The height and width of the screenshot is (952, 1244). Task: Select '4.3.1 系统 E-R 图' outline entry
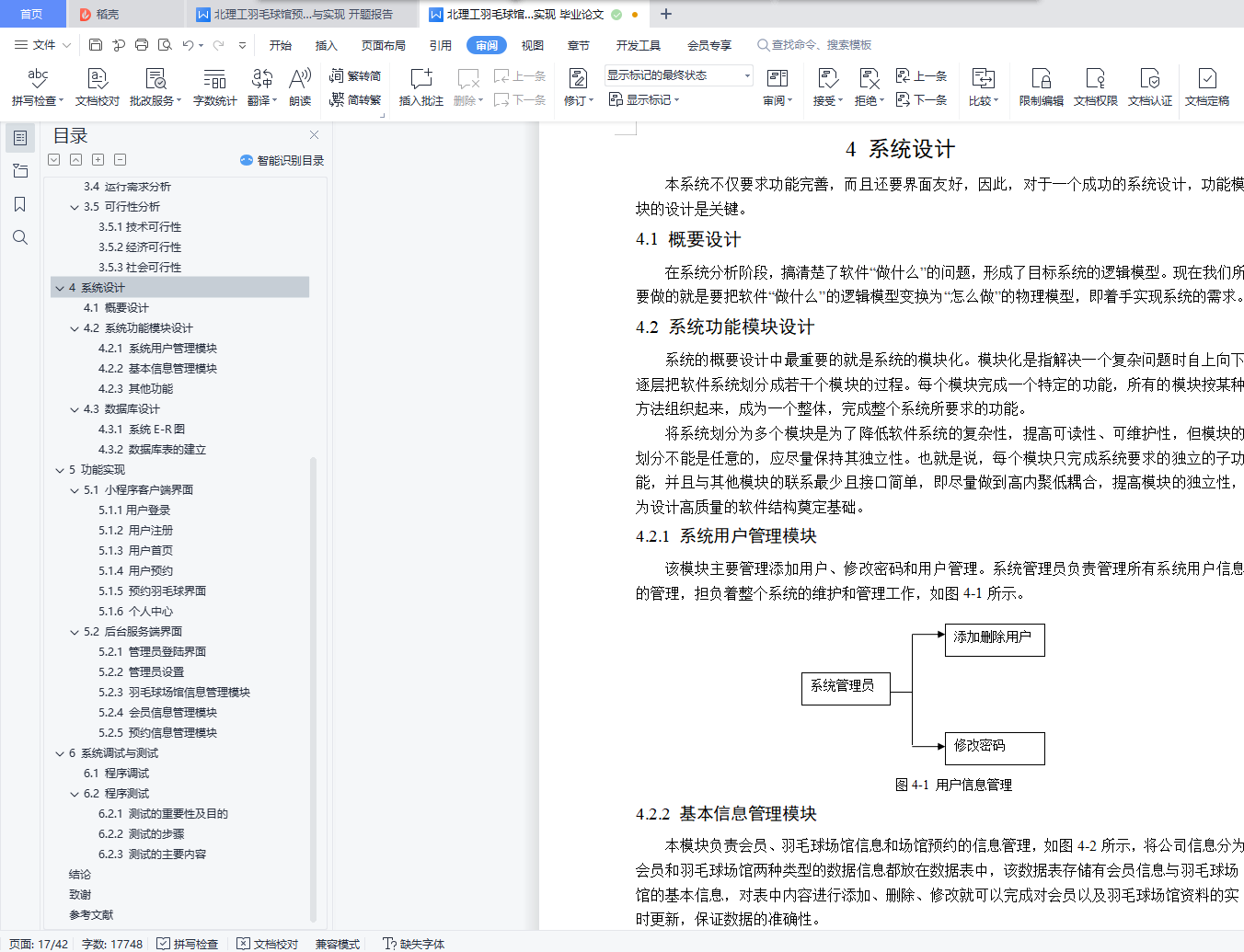click(142, 430)
